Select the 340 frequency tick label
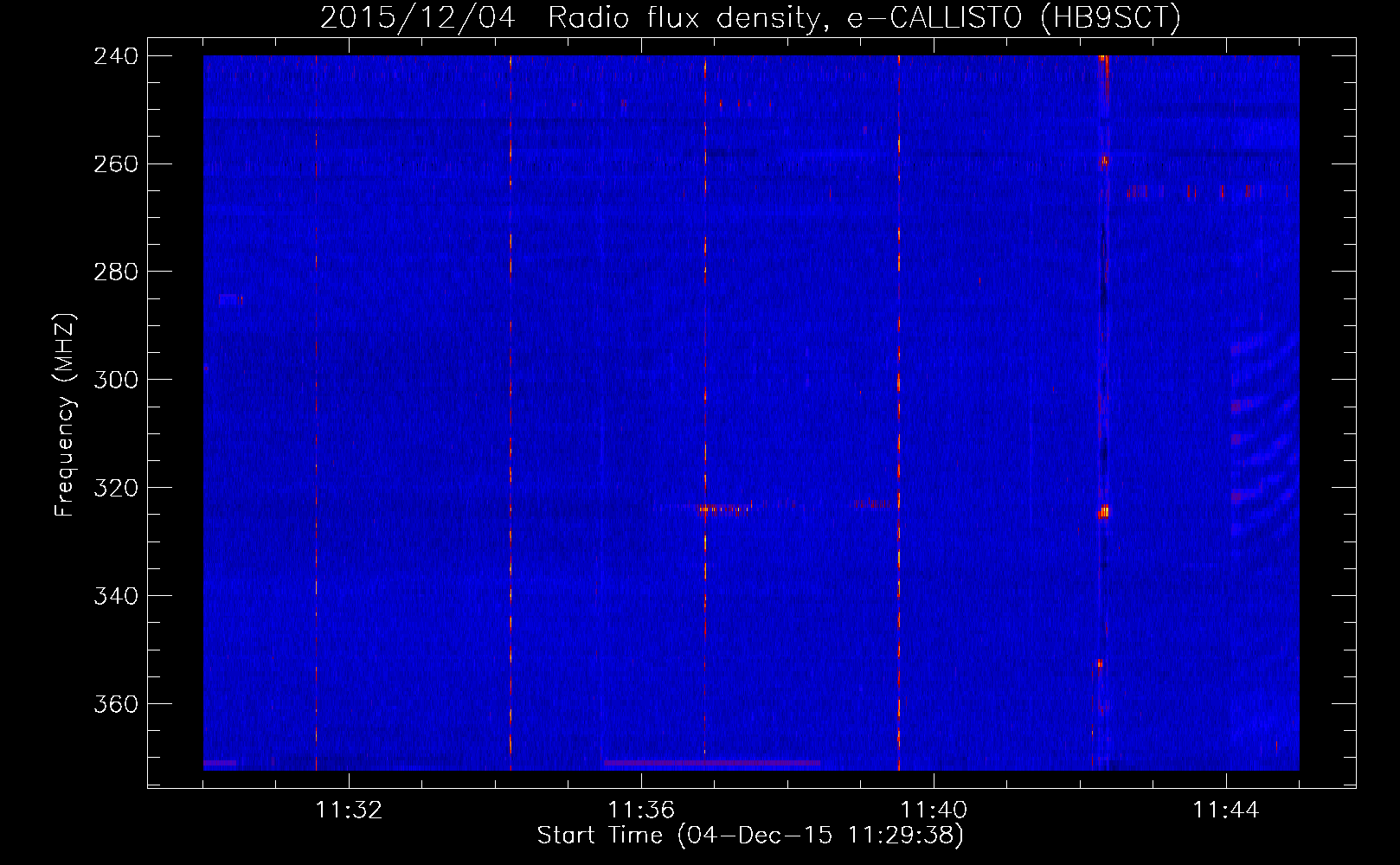Screen dimensions: 1400x865 pyautogui.click(x=116, y=596)
